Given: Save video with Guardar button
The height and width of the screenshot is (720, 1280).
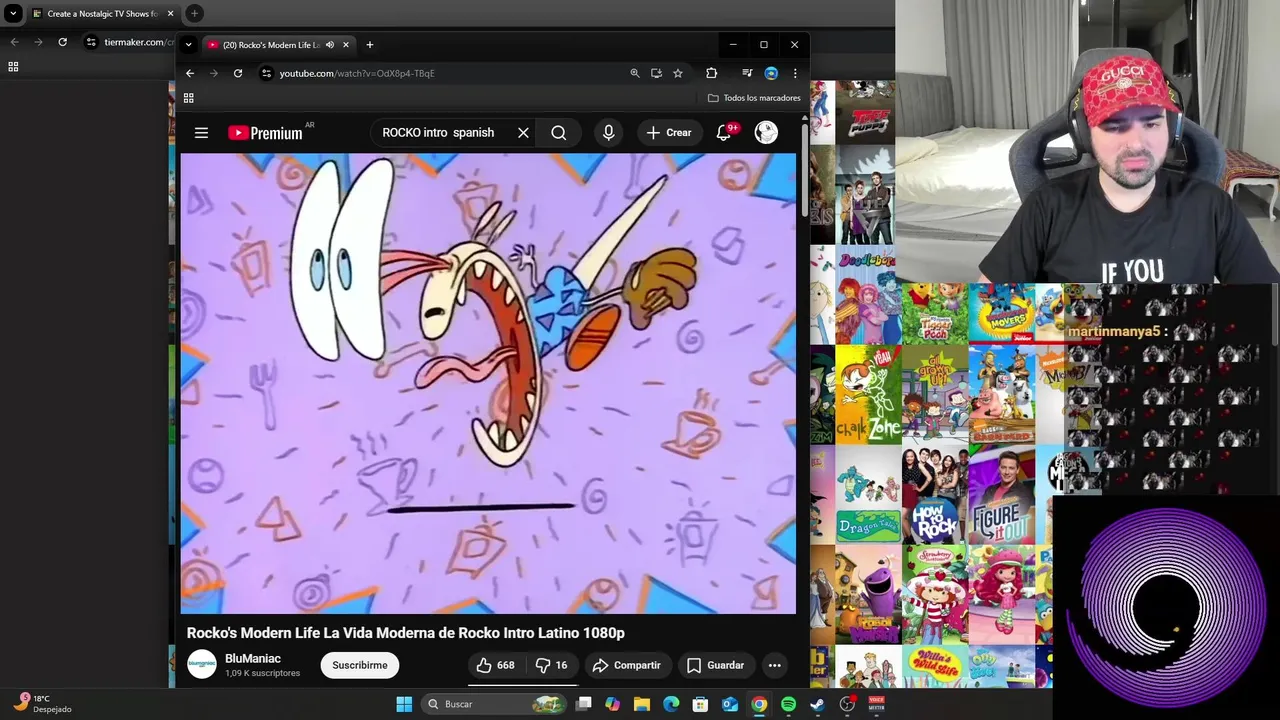Looking at the screenshot, I should 716,665.
